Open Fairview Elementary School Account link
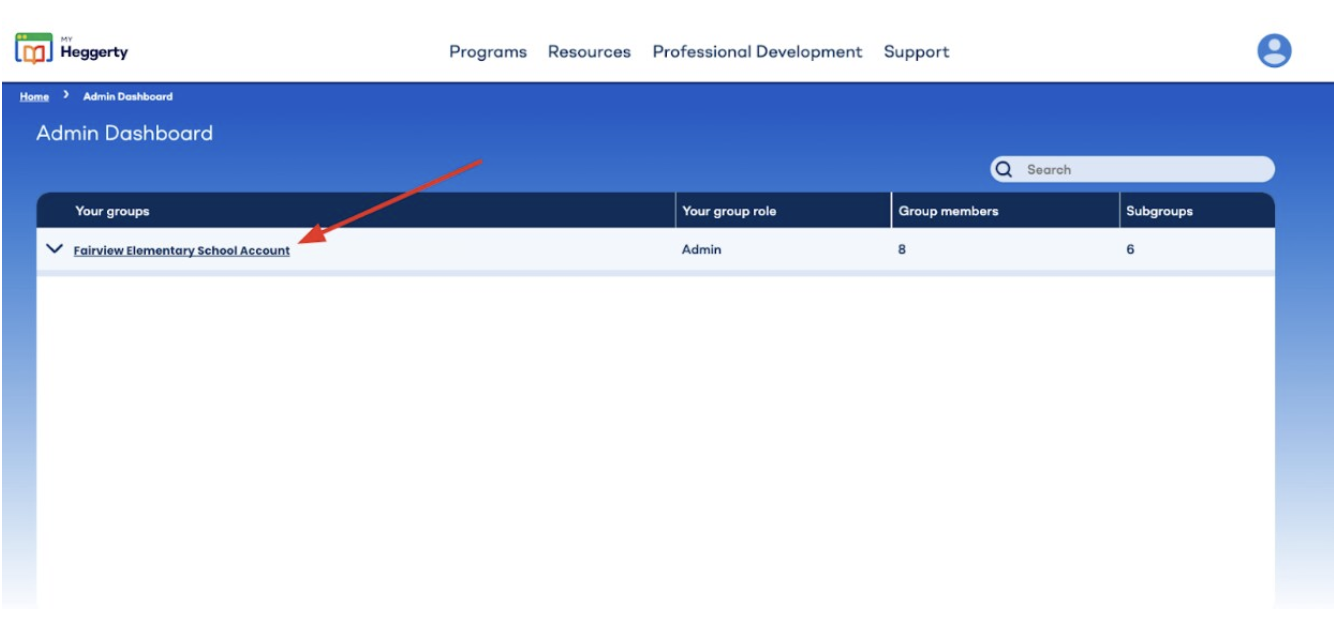Image resolution: width=1334 pixels, height=634 pixels. click(181, 251)
